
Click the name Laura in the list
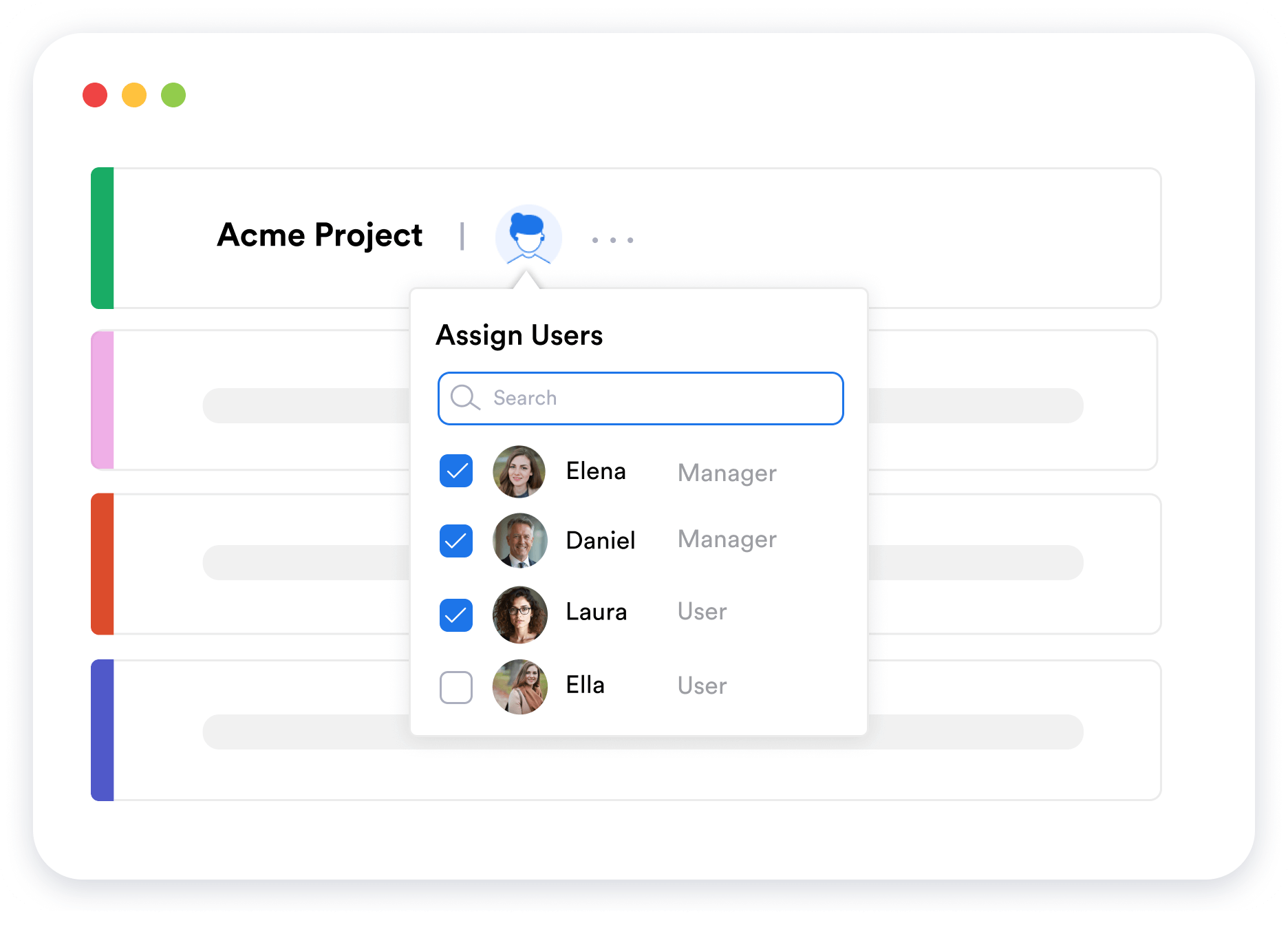click(596, 612)
